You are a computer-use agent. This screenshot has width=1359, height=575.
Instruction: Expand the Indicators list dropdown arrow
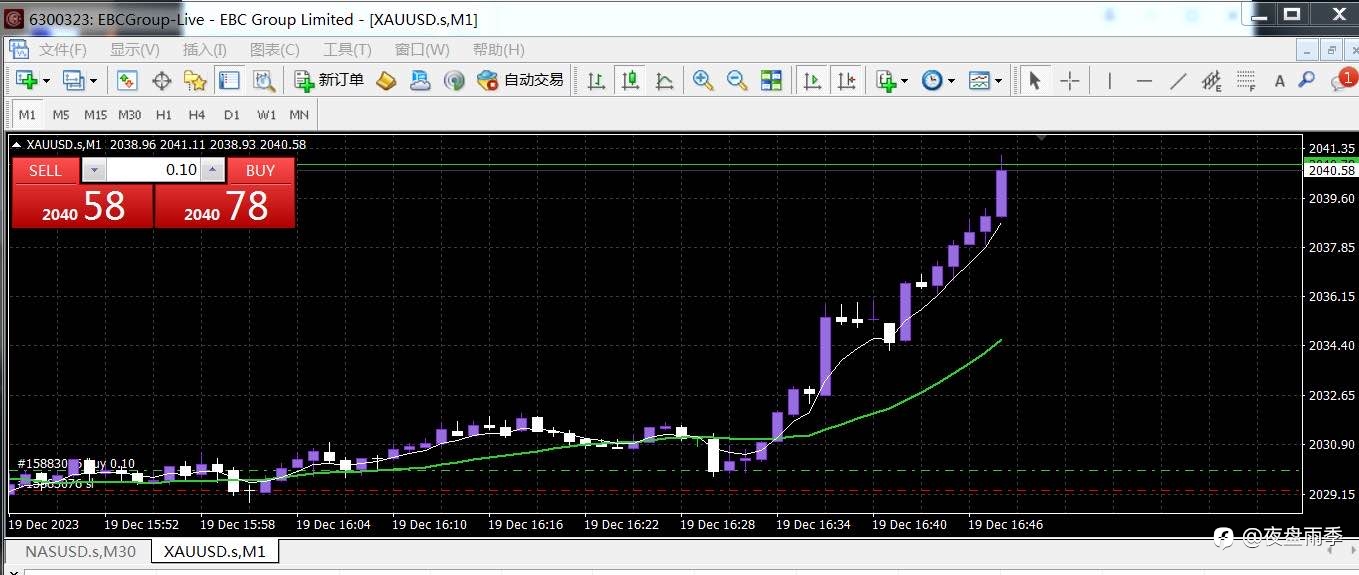(x=905, y=81)
